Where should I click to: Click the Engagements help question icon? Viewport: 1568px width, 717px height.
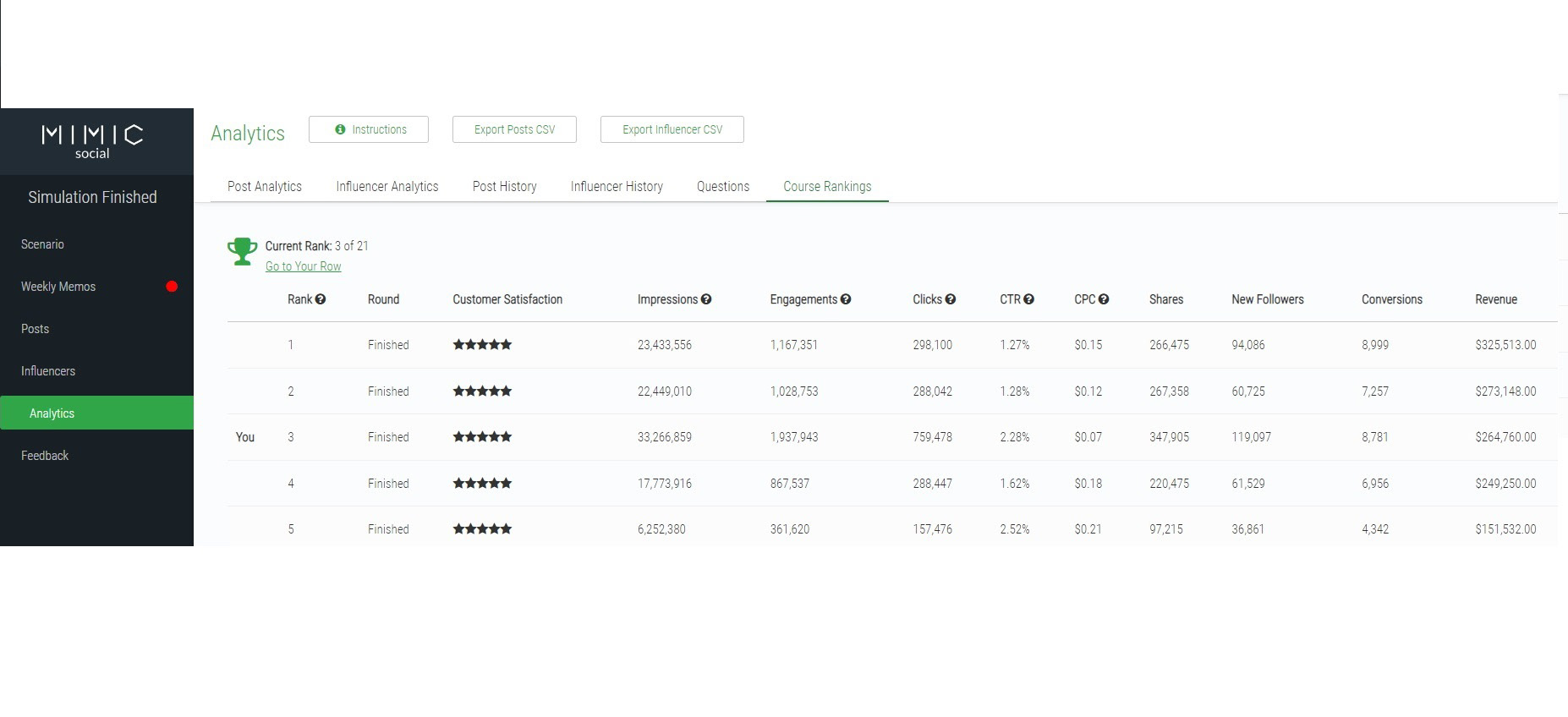[846, 299]
